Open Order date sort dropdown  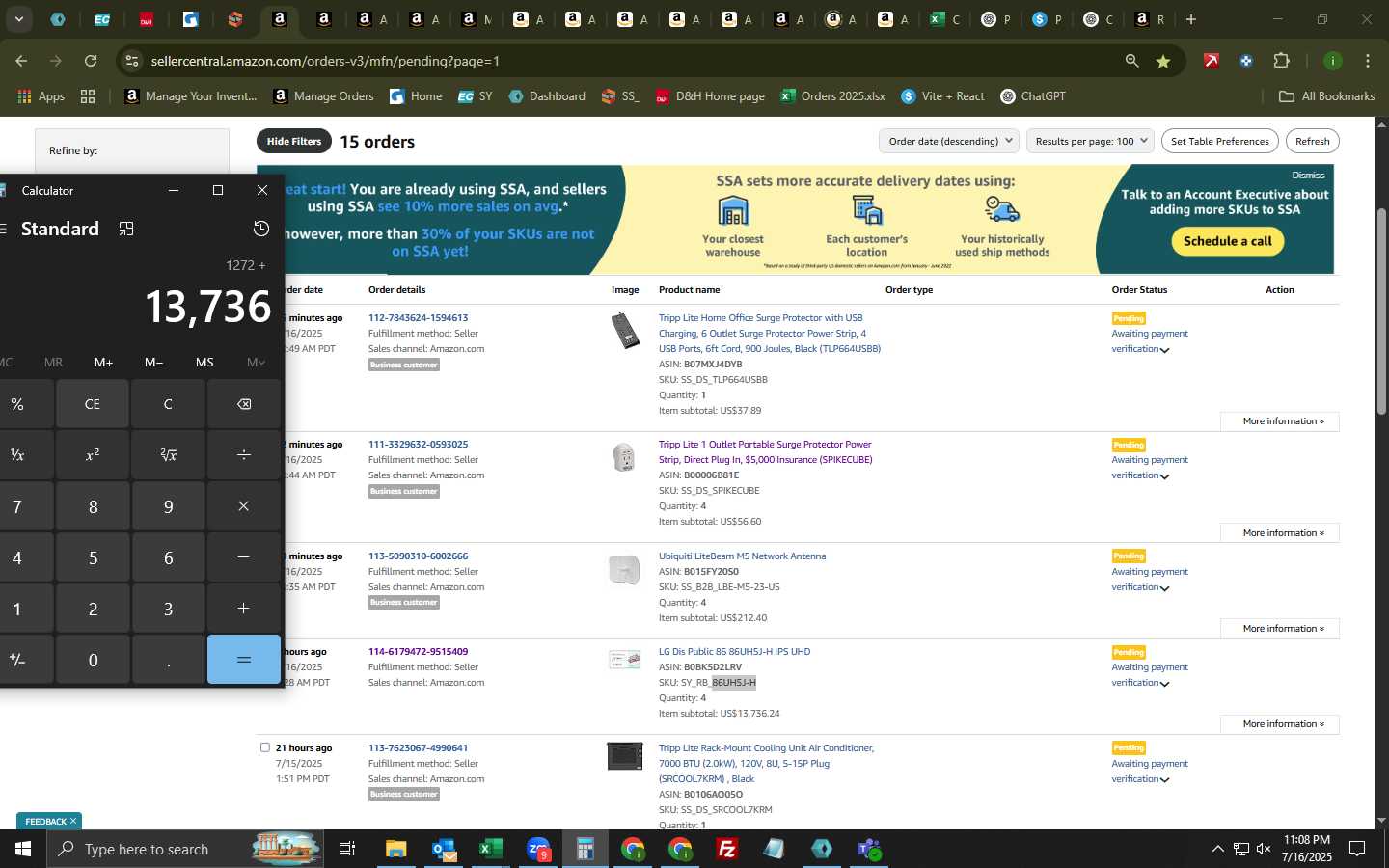949,141
